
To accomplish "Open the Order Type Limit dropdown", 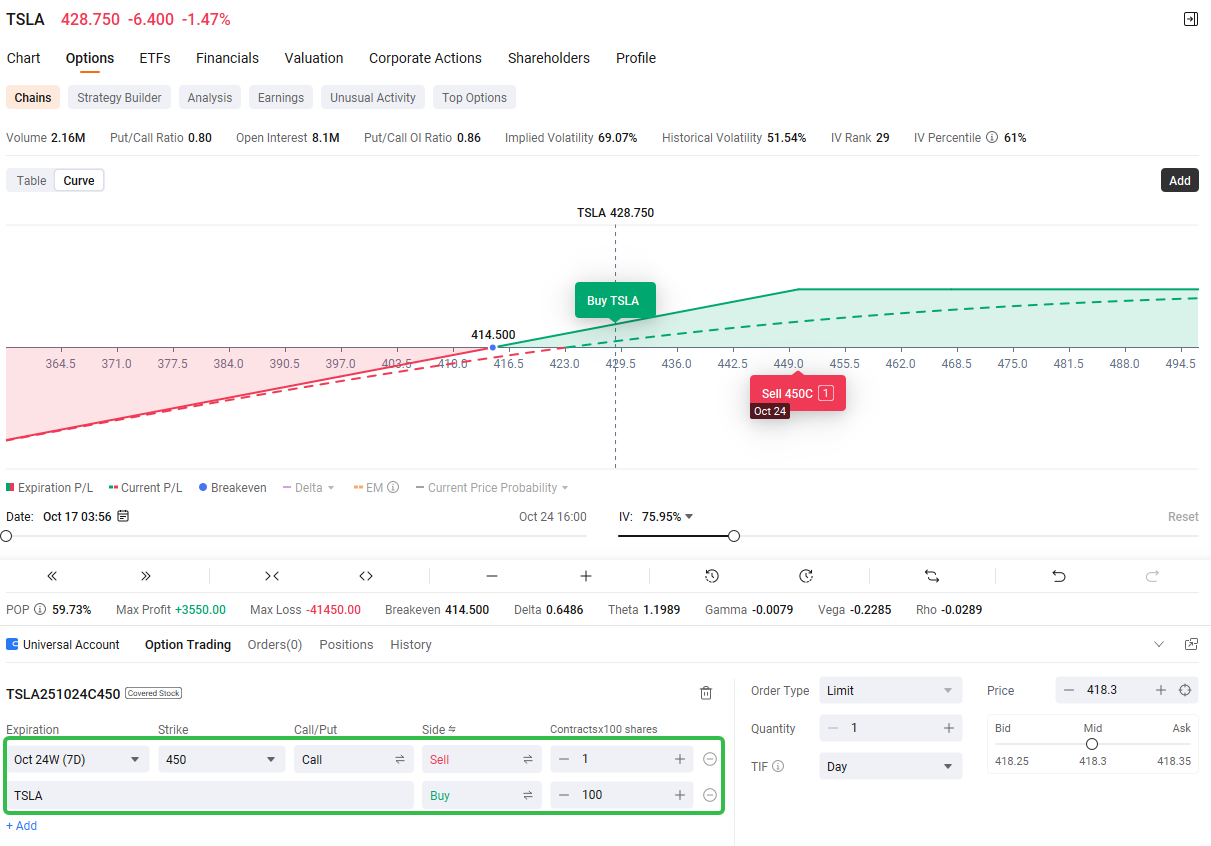I will pyautogui.click(x=889, y=689).
